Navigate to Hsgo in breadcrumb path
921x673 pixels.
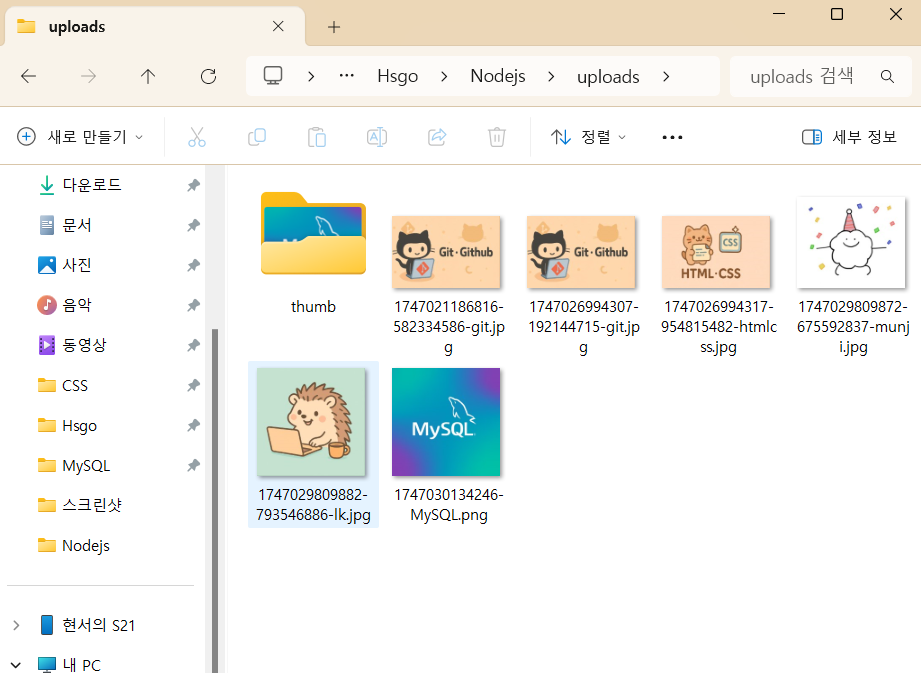tap(398, 76)
